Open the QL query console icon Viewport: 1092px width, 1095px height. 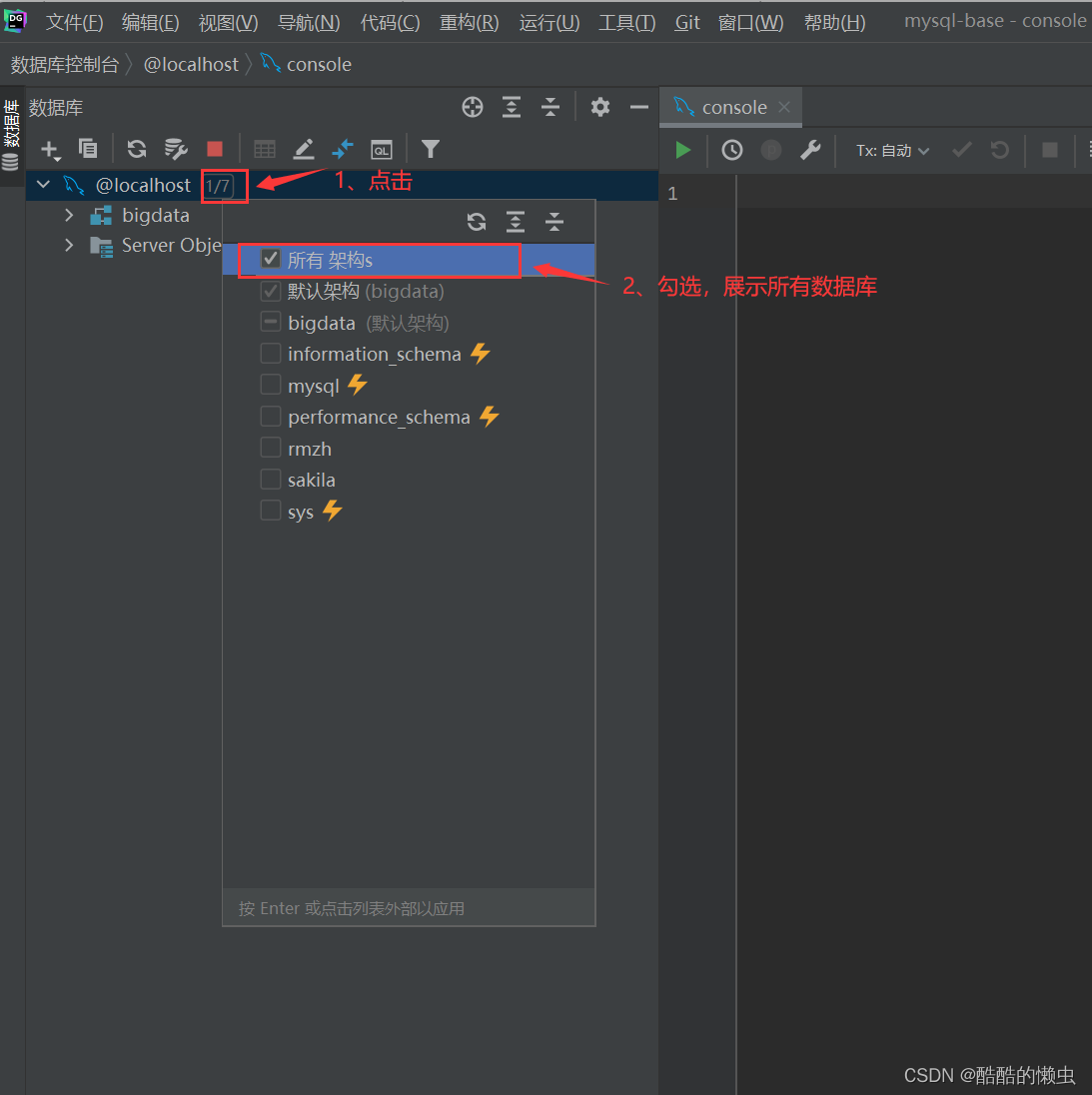pyautogui.click(x=382, y=150)
